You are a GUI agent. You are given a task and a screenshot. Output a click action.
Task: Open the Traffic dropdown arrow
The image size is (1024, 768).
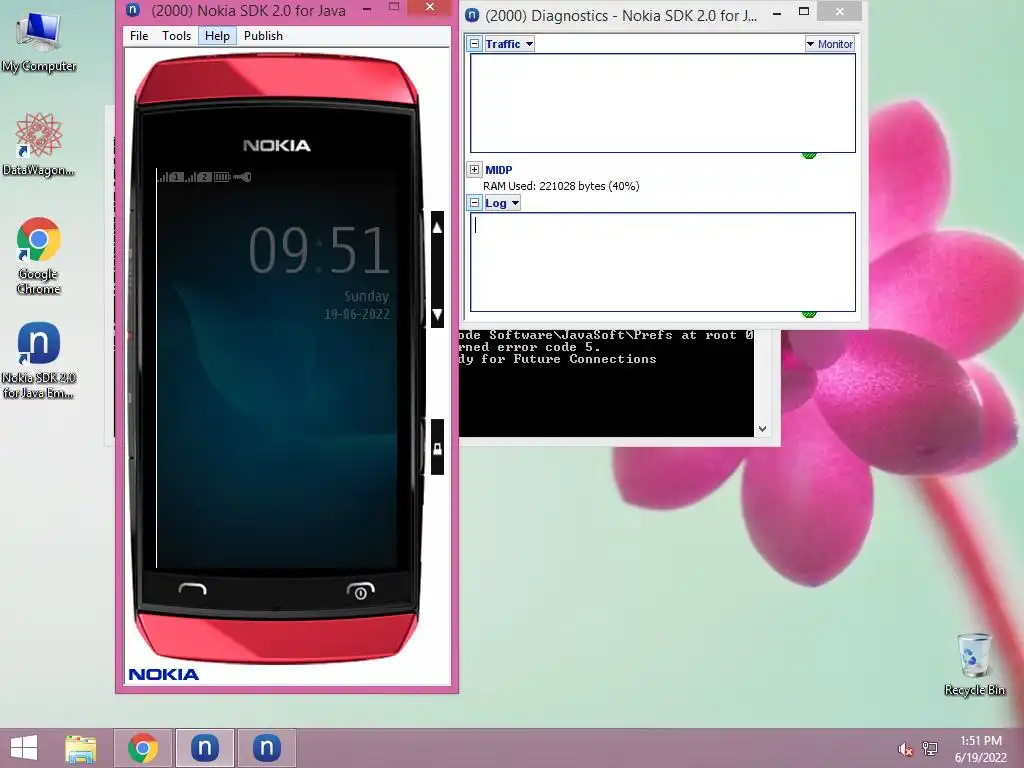tap(529, 44)
